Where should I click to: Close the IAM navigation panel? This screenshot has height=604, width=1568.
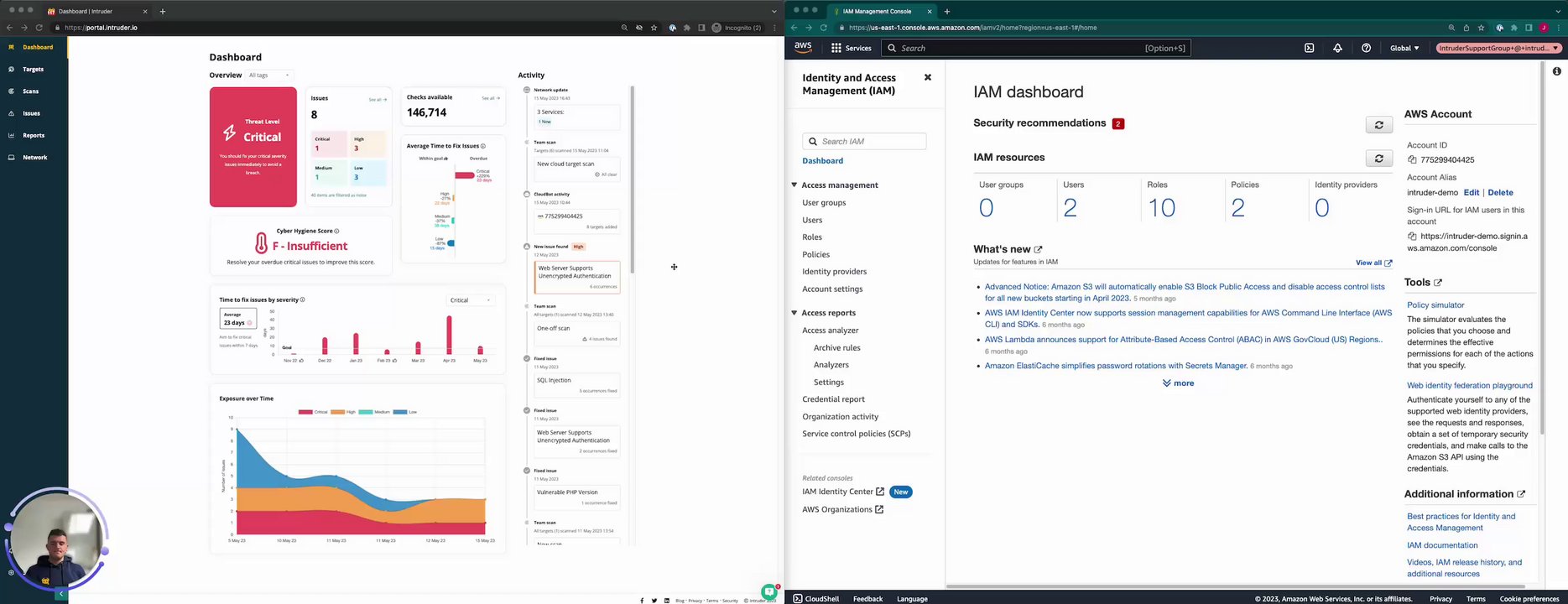pos(927,77)
